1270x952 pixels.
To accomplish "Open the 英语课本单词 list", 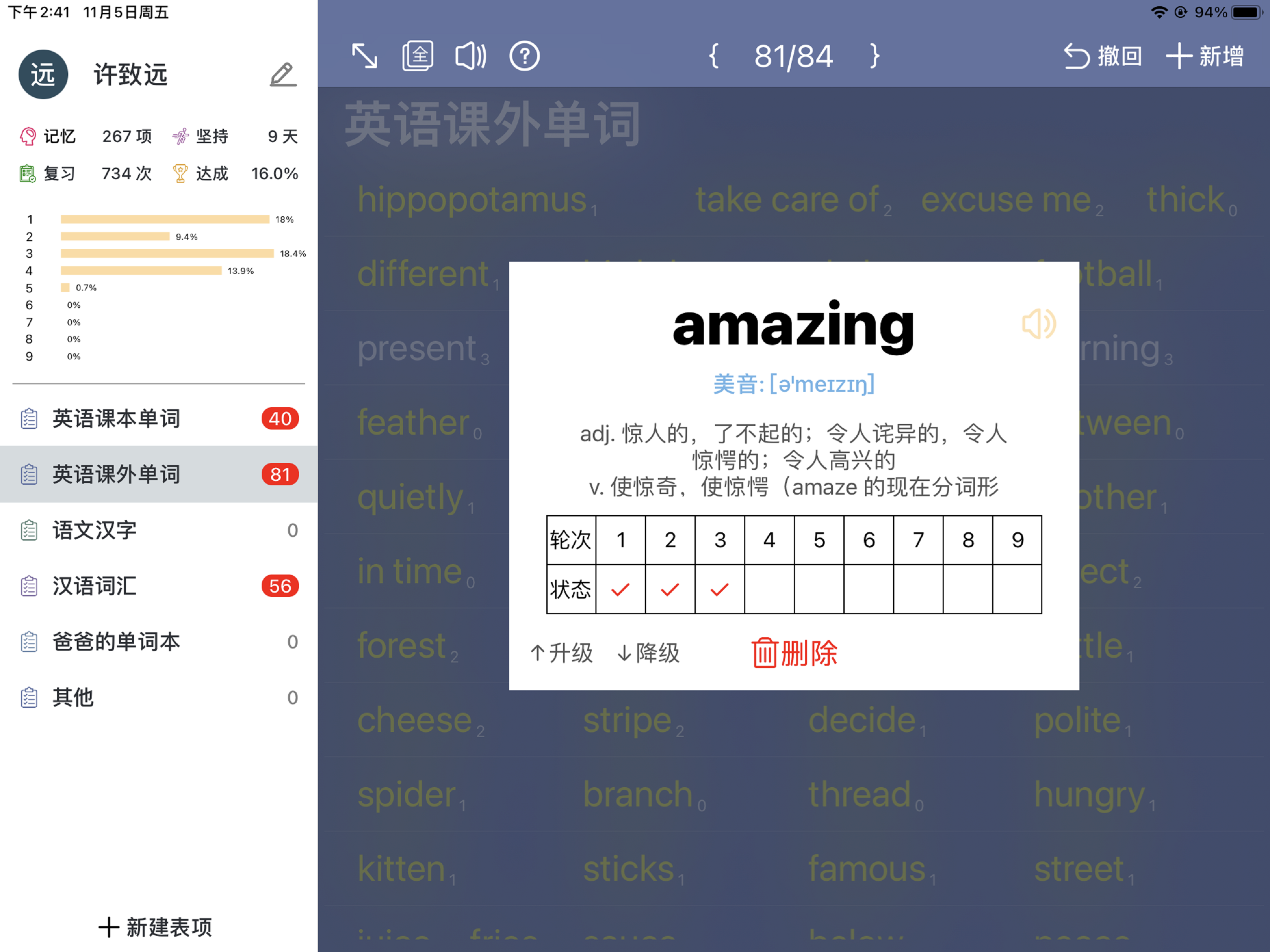I will pos(159,418).
